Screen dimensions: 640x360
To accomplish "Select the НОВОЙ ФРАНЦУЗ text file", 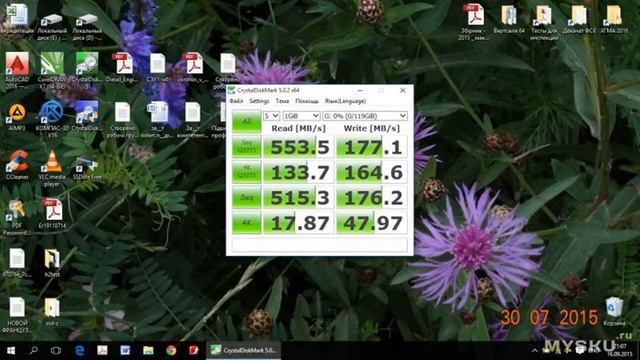I will pyautogui.click(x=17, y=314).
